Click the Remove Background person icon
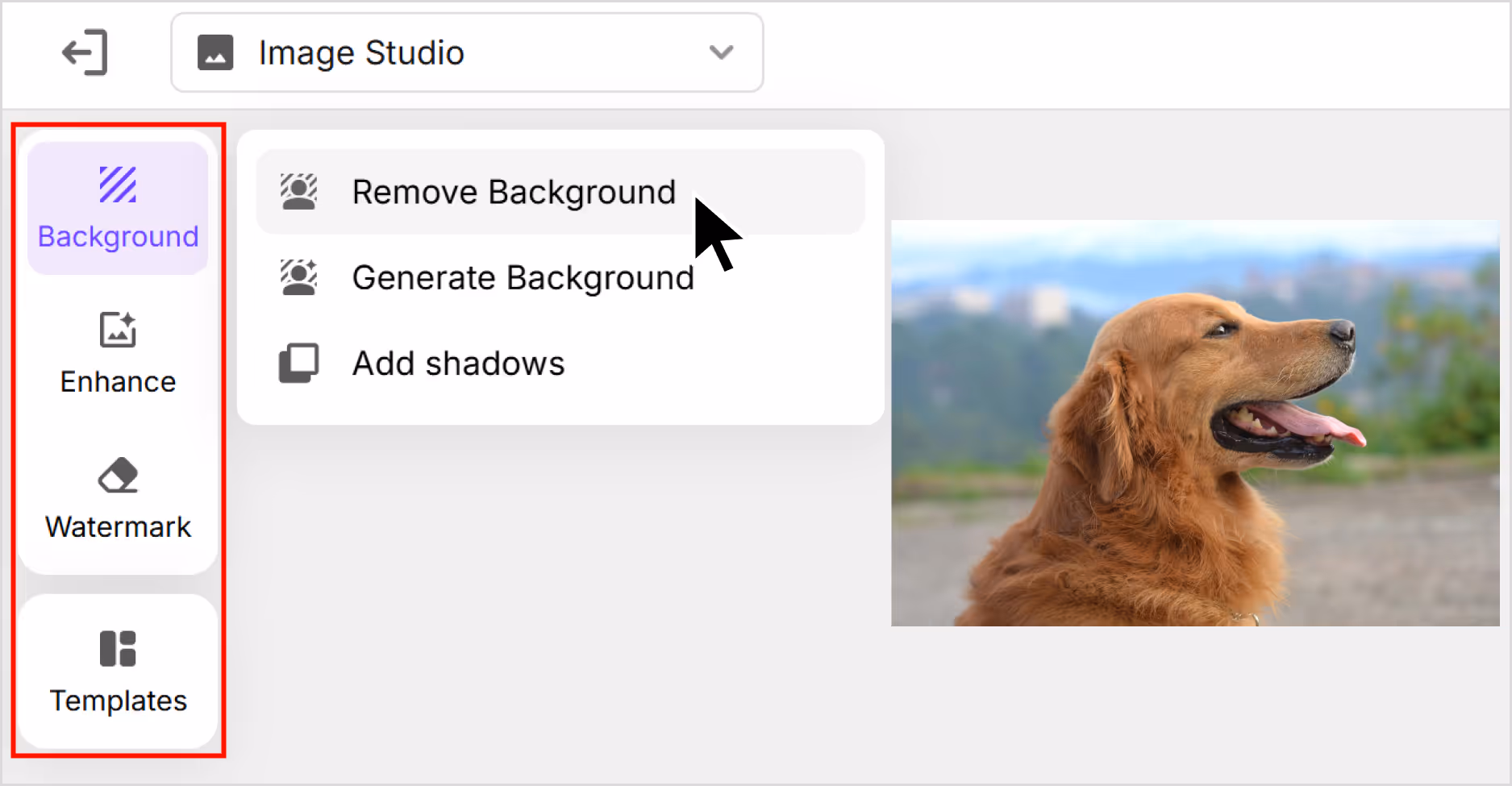The width and height of the screenshot is (1512, 786). 299,192
